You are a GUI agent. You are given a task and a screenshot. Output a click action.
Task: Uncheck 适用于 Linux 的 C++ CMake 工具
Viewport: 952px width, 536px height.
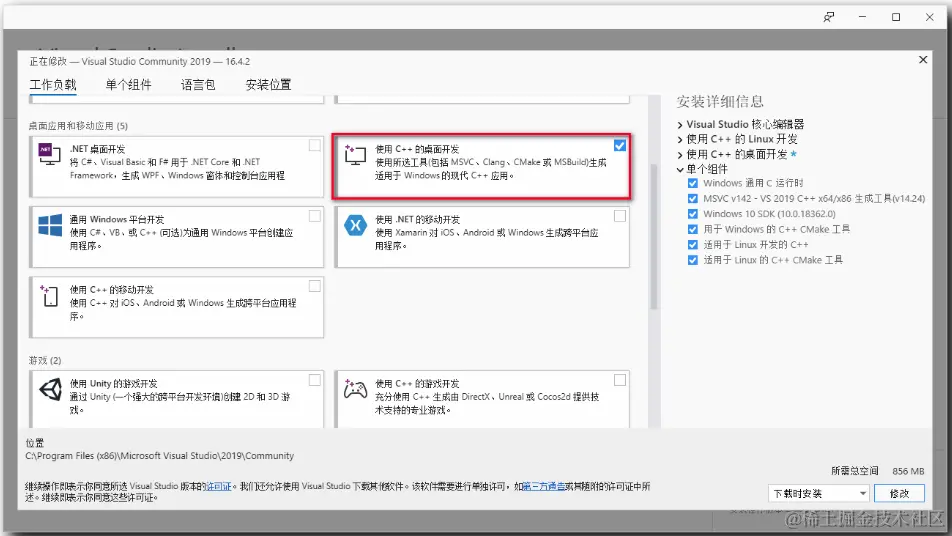693,260
